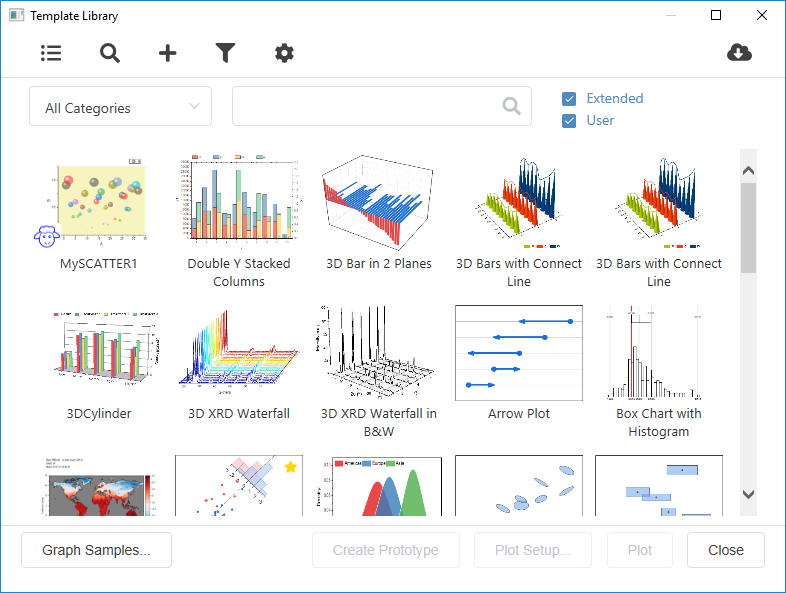The width and height of the screenshot is (786, 593).
Task: Click the plus icon to add template
Action: tap(168, 53)
